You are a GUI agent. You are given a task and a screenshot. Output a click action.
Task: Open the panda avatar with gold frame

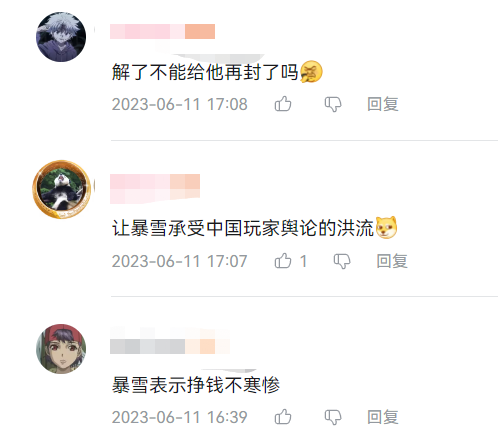click(x=61, y=189)
